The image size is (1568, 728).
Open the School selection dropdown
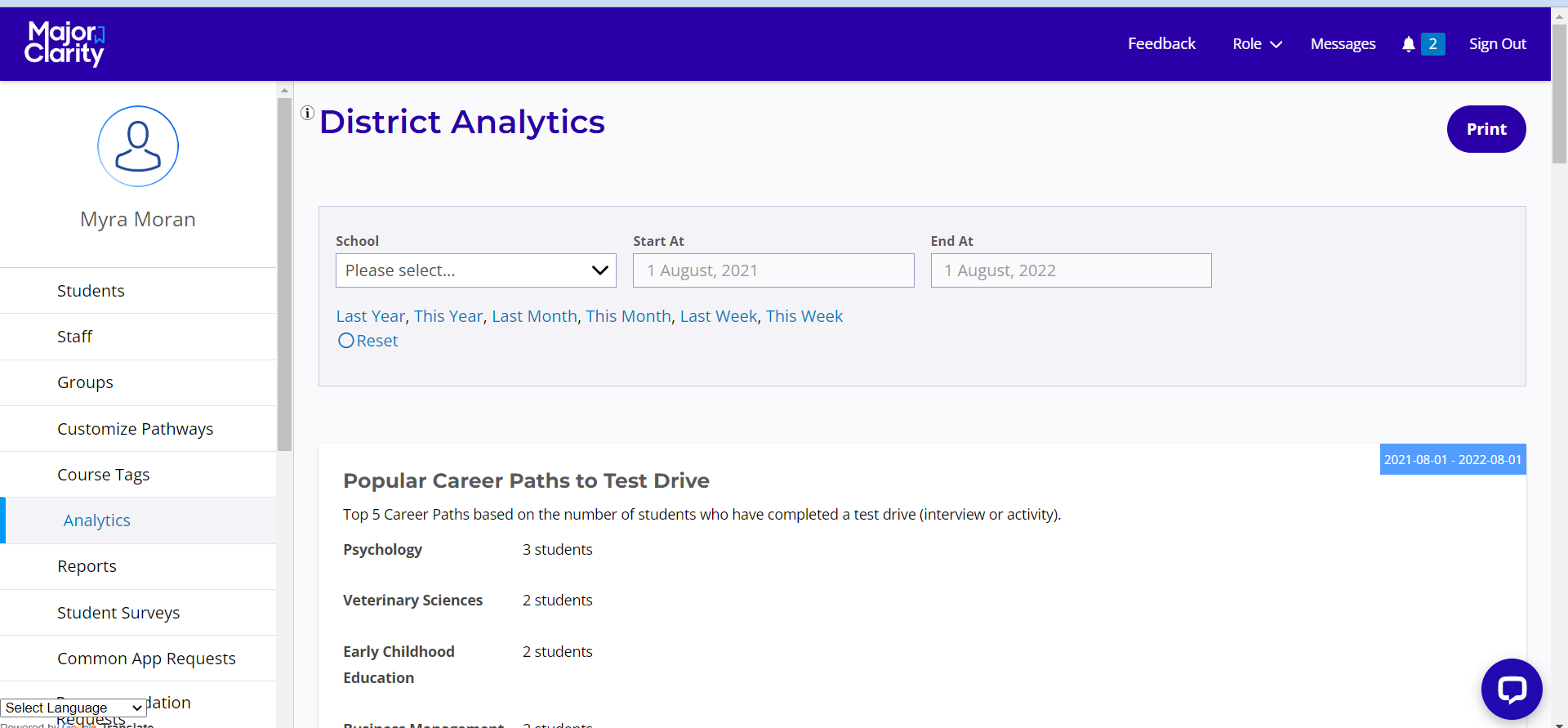475,270
